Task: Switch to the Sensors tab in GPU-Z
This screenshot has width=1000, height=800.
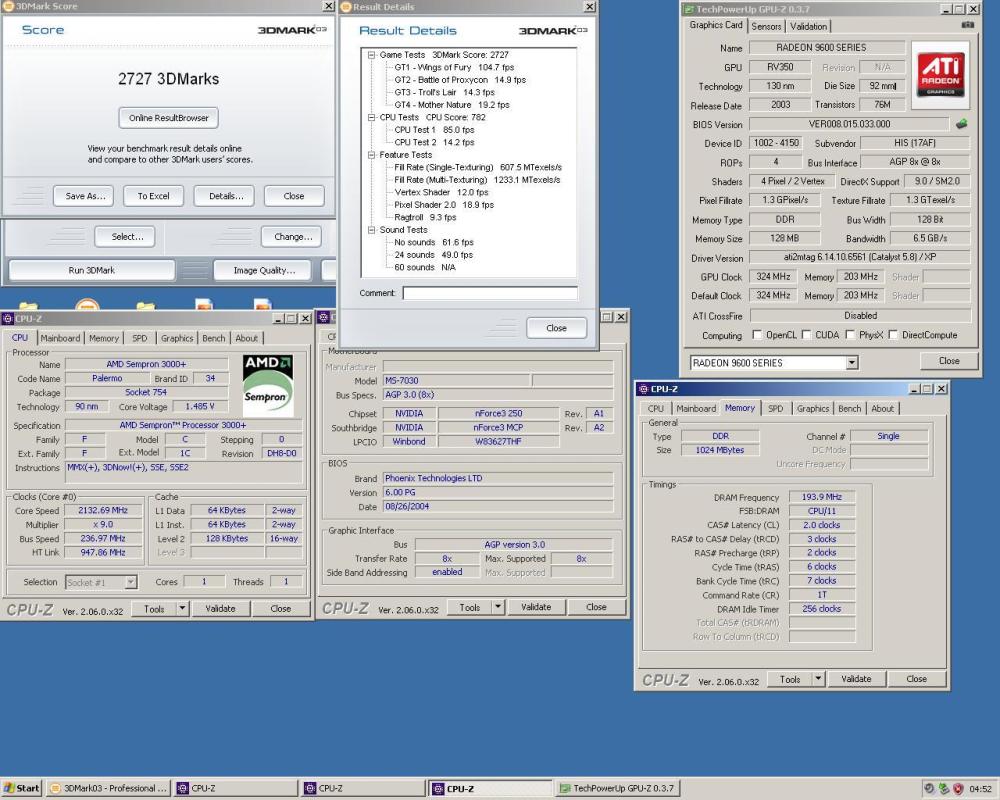Action: 767,26
